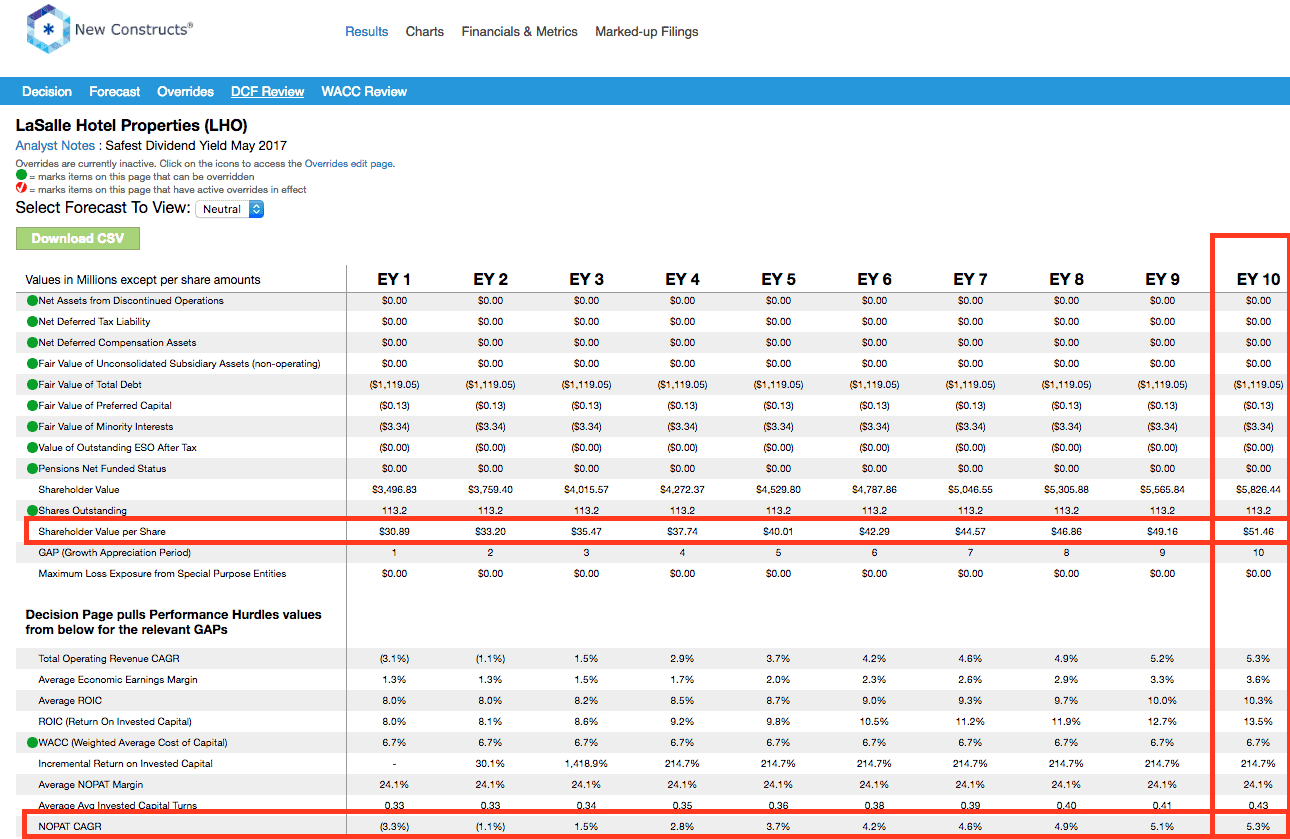Click the GAP (Growth Appreciation Period) label
1290x839 pixels.
(114, 552)
